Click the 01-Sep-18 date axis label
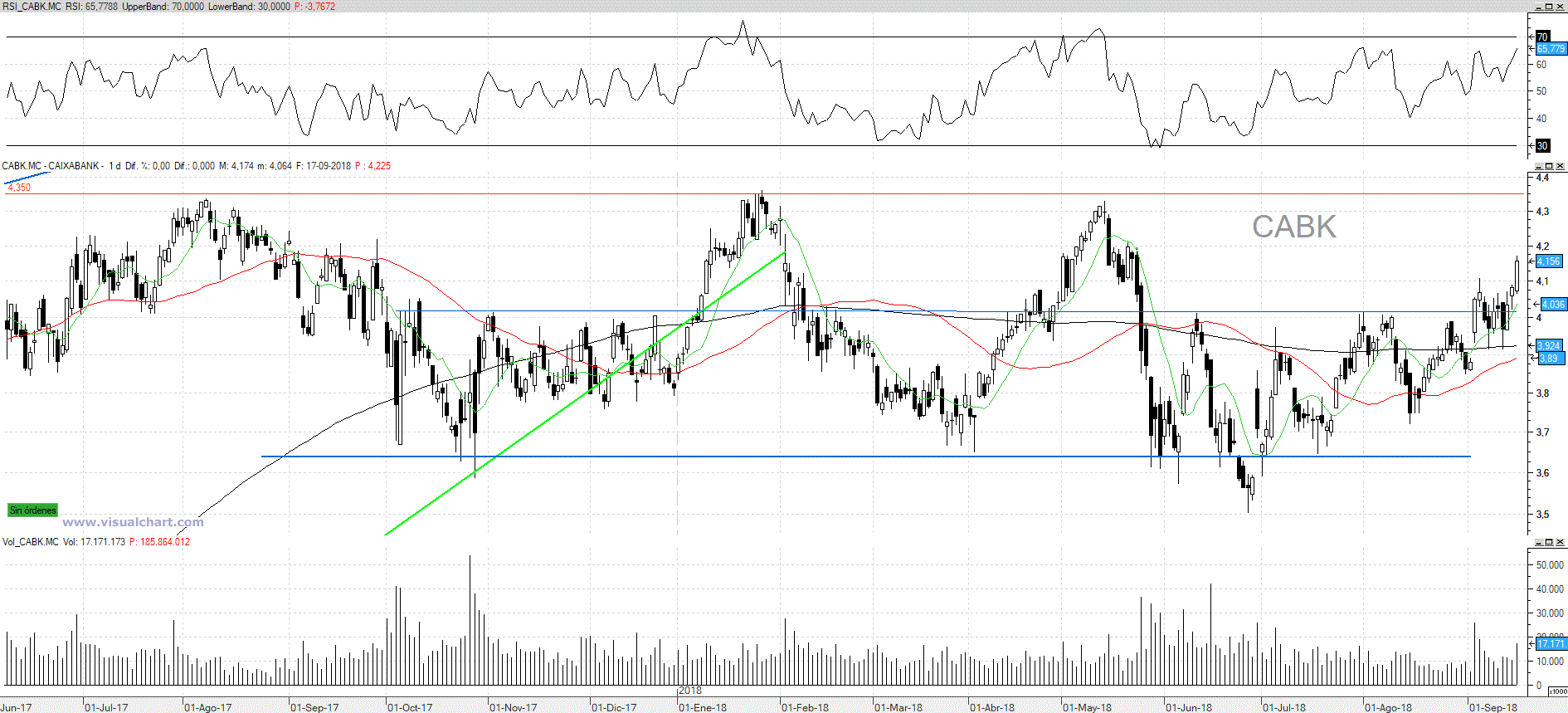 1493,708
